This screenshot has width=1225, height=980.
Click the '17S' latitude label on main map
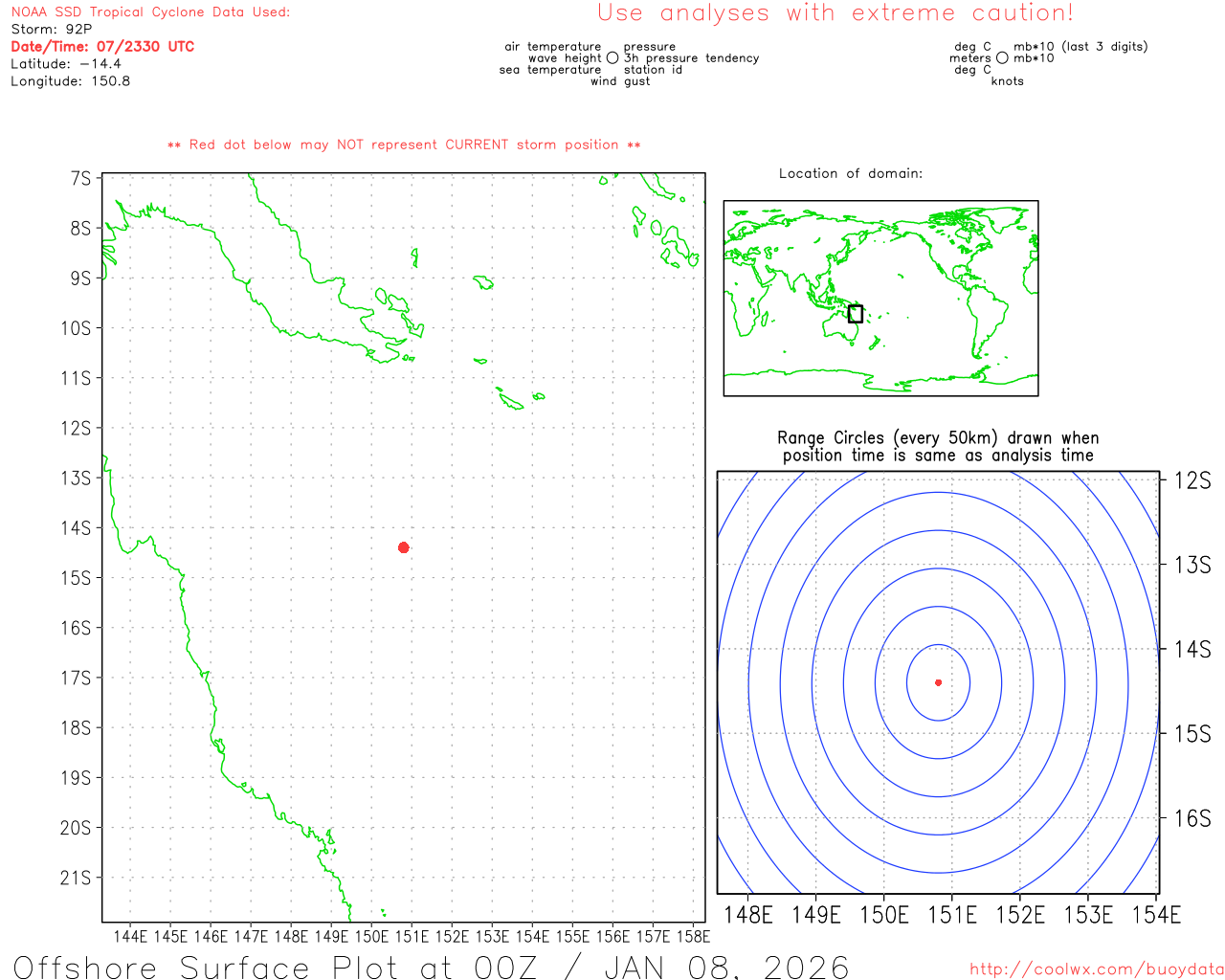point(77,678)
